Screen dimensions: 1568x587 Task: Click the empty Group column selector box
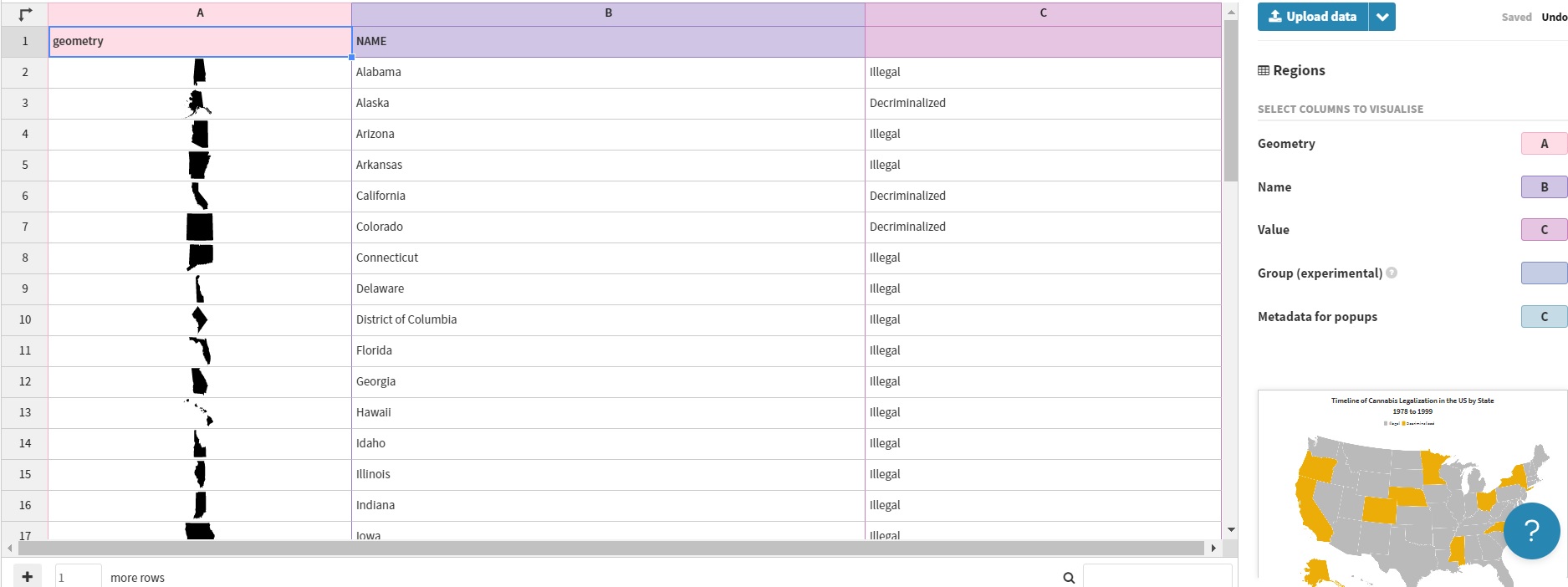1543,273
